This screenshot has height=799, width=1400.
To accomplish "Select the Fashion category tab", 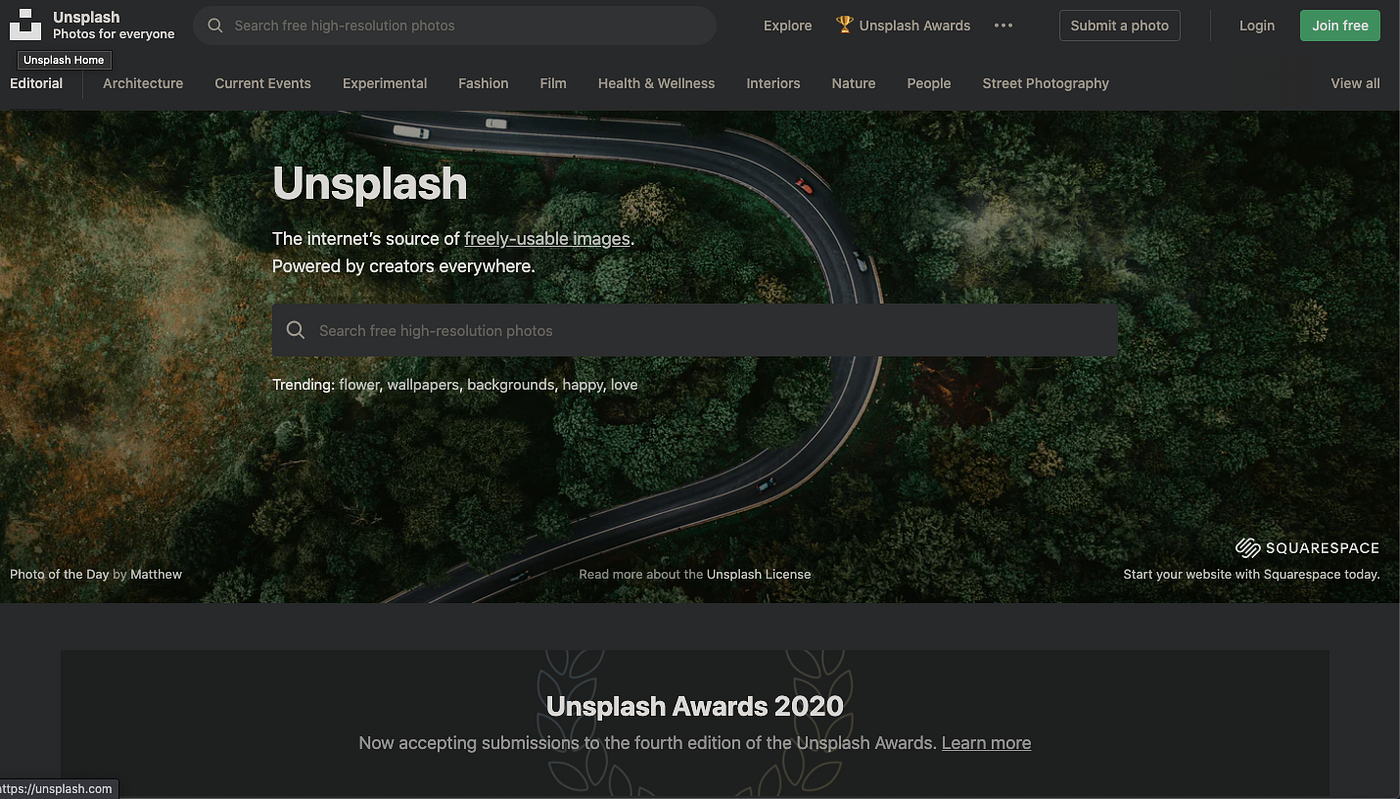I will [x=484, y=83].
